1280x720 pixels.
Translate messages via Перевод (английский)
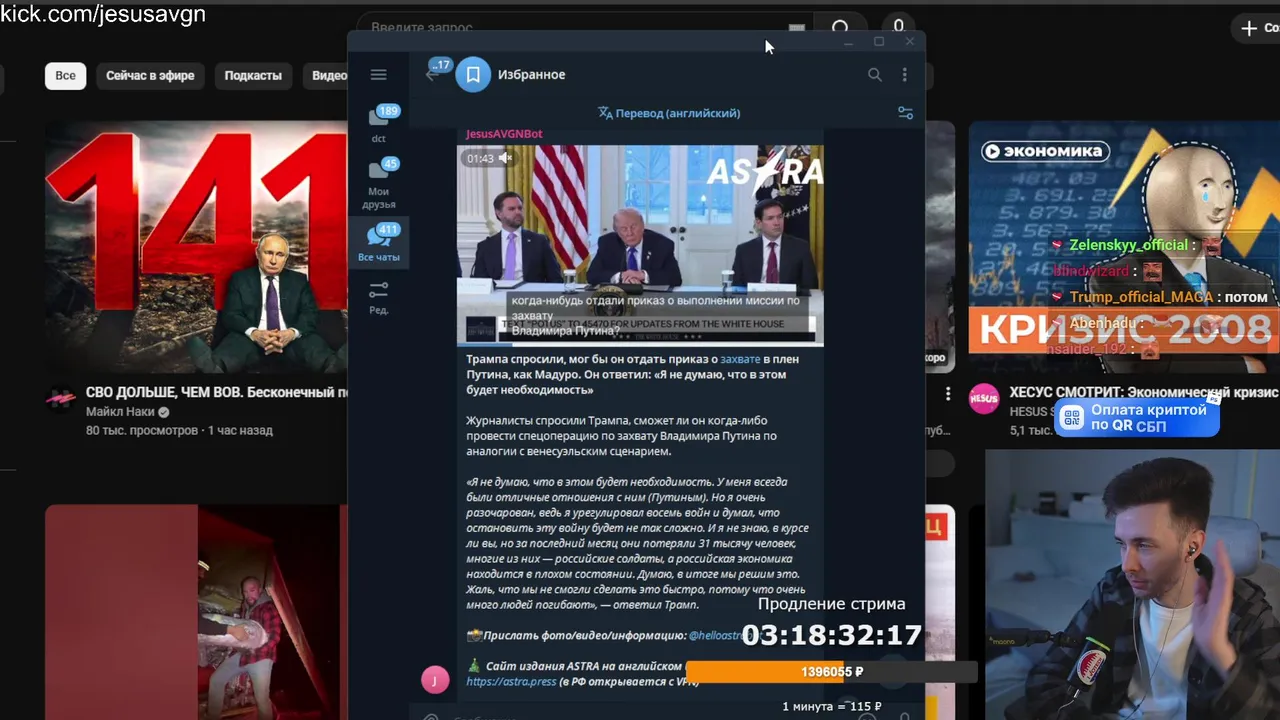[669, 113]
